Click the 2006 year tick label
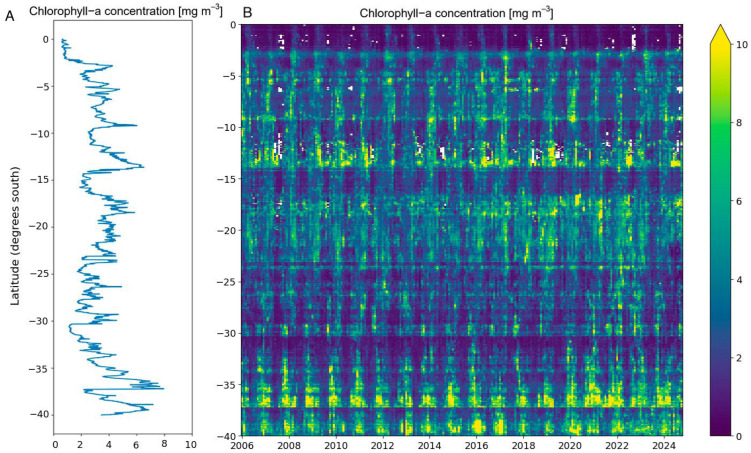This screenshot has width=751, height=453. click(x=242, y=445)
